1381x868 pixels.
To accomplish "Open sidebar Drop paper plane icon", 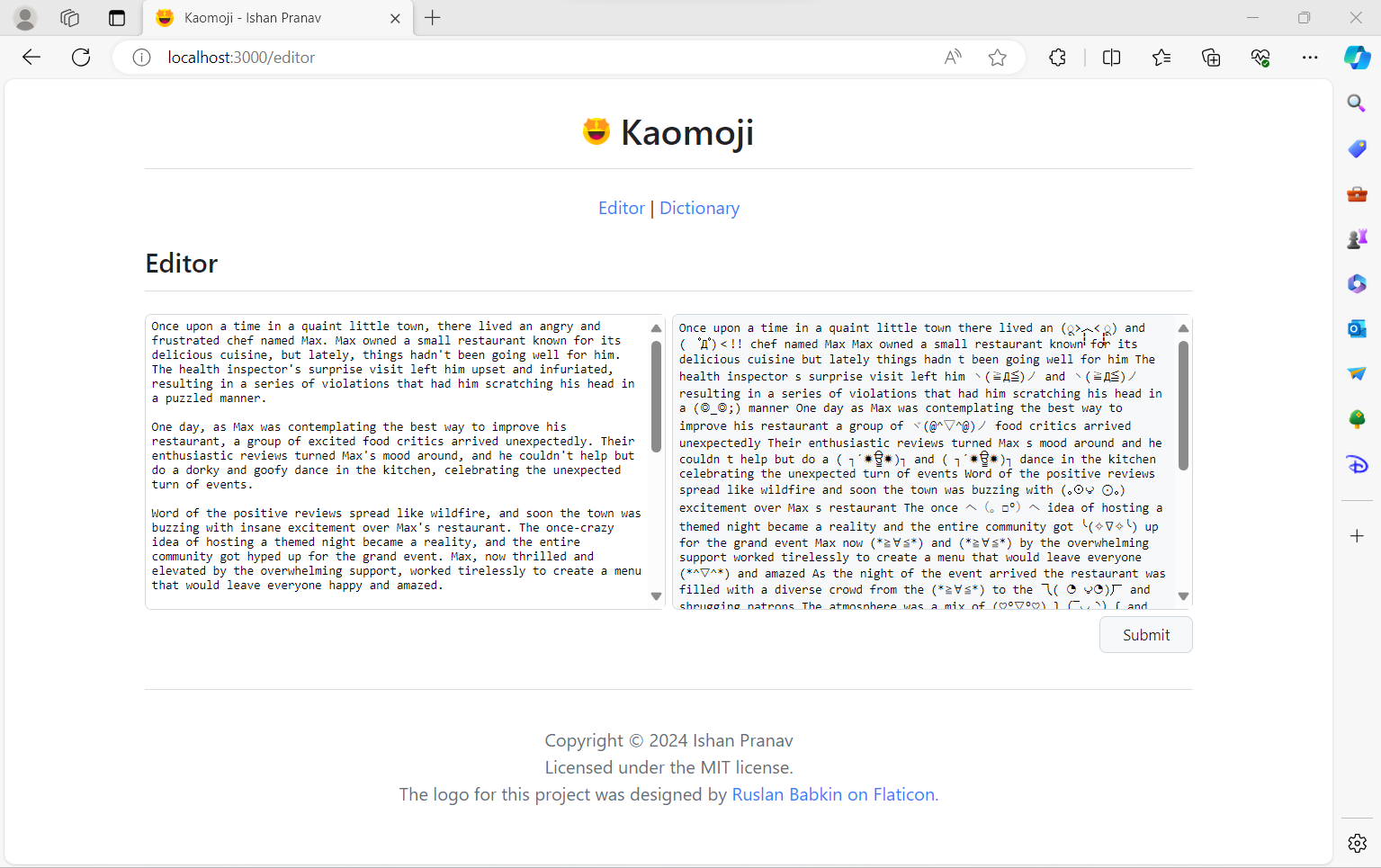I will 1357,373.
